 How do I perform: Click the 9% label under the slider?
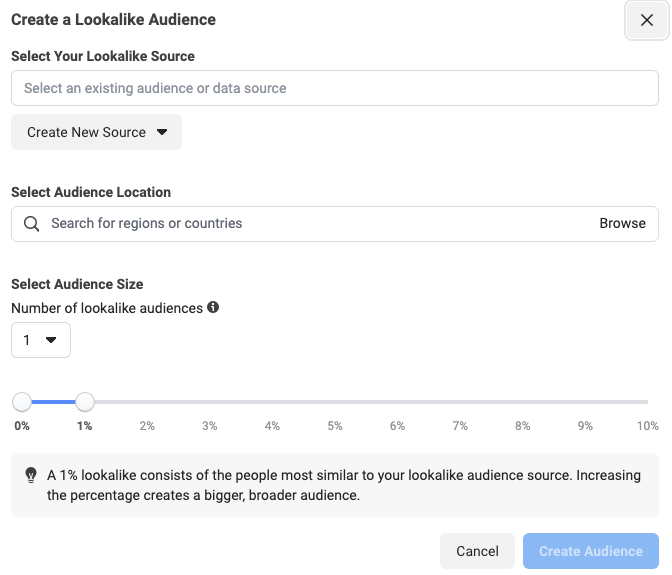click(x=585, y=426)
